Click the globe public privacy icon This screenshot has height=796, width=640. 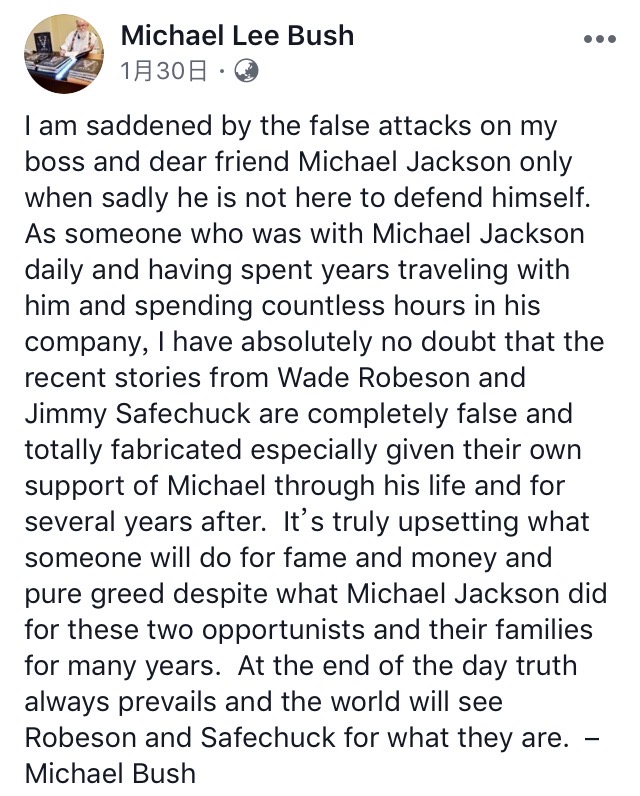tap(246, 71)
